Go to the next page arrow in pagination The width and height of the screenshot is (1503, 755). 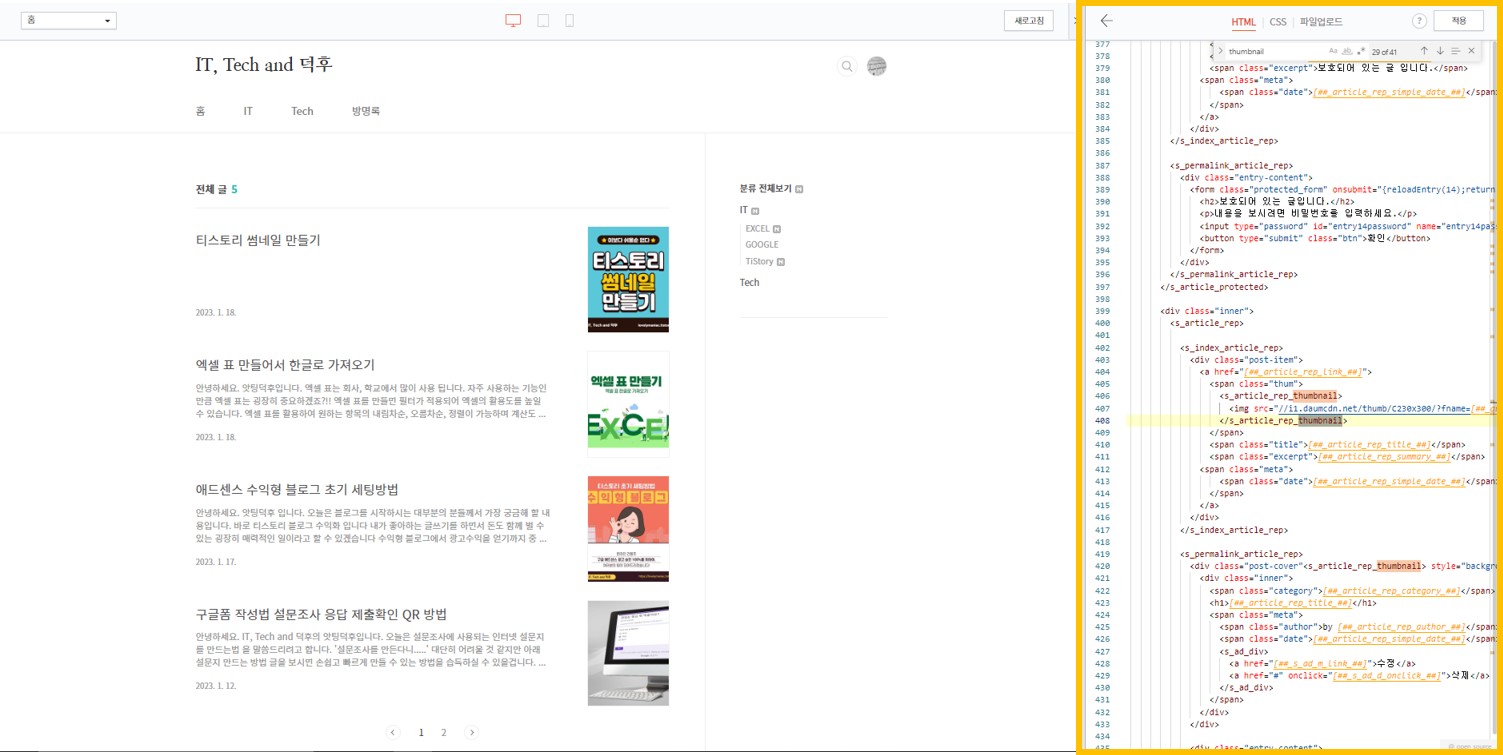tap(472, 732)
